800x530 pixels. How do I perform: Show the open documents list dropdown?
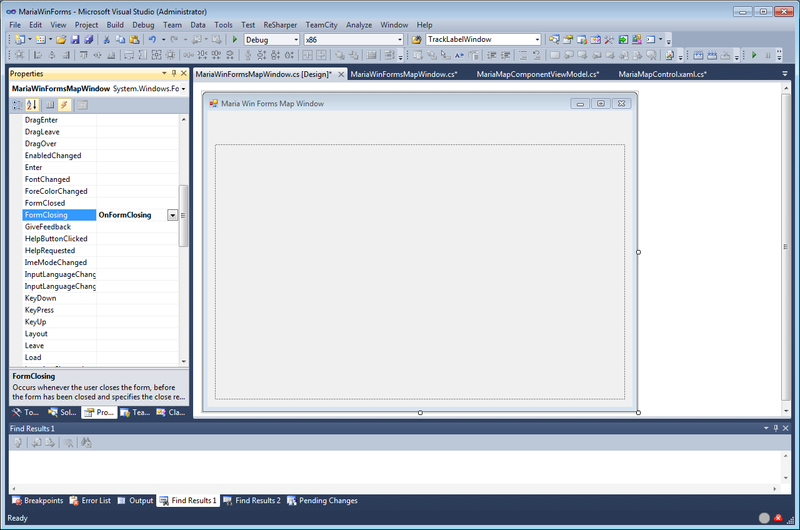point(785,74)
